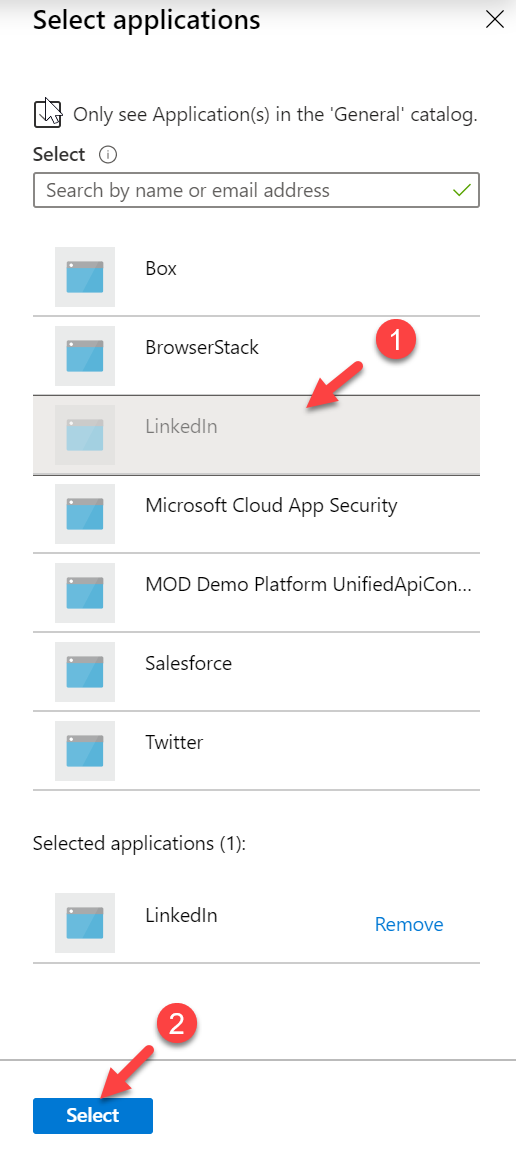Select the Salesforce list entry
Image resolution: width=516 pixels, height=1156 pixels.
pyautogui.click(x=257, y=671)
